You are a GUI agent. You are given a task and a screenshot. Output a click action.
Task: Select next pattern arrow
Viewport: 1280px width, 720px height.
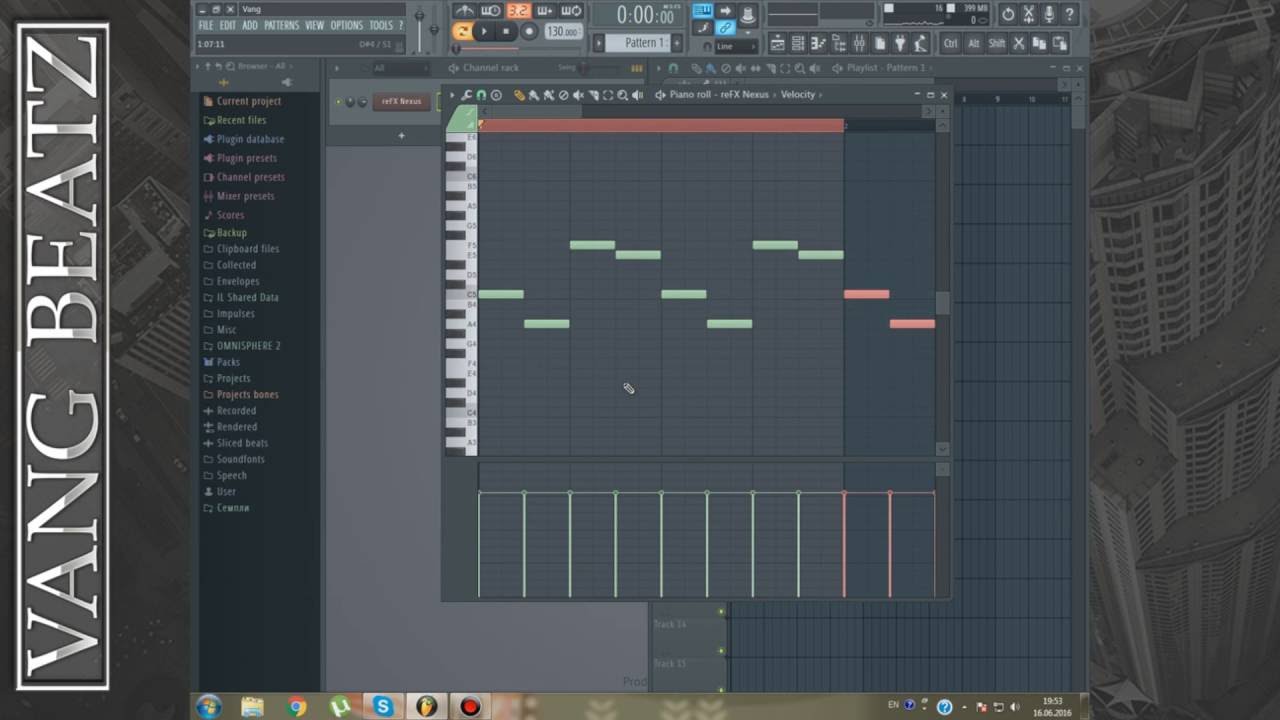(x=598, y=42)
